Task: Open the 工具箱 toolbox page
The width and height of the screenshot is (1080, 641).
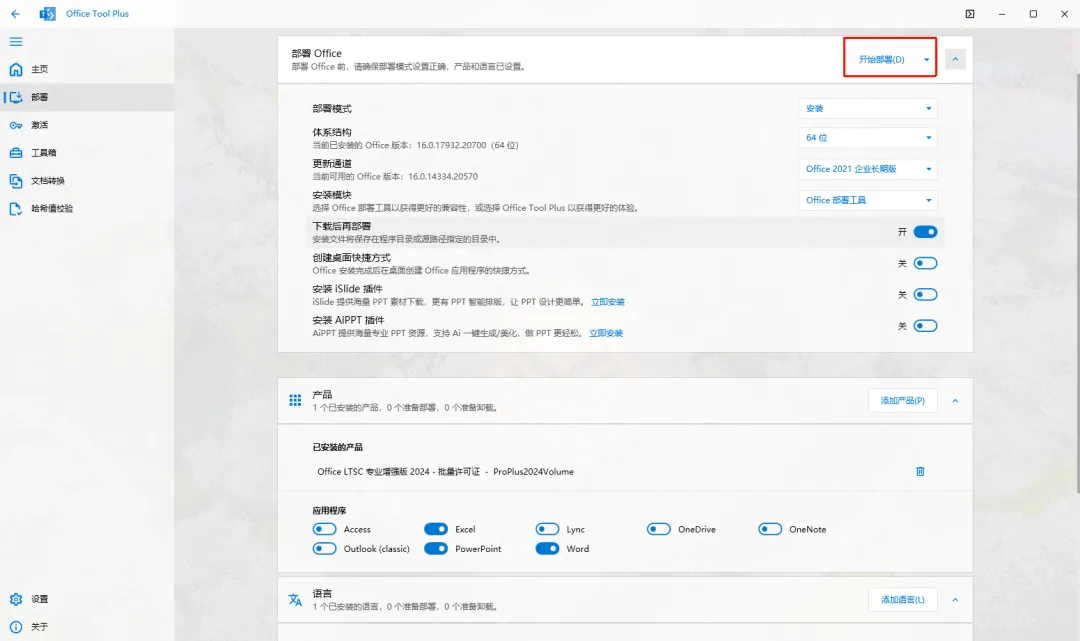Action: click(x=87, y=153)
